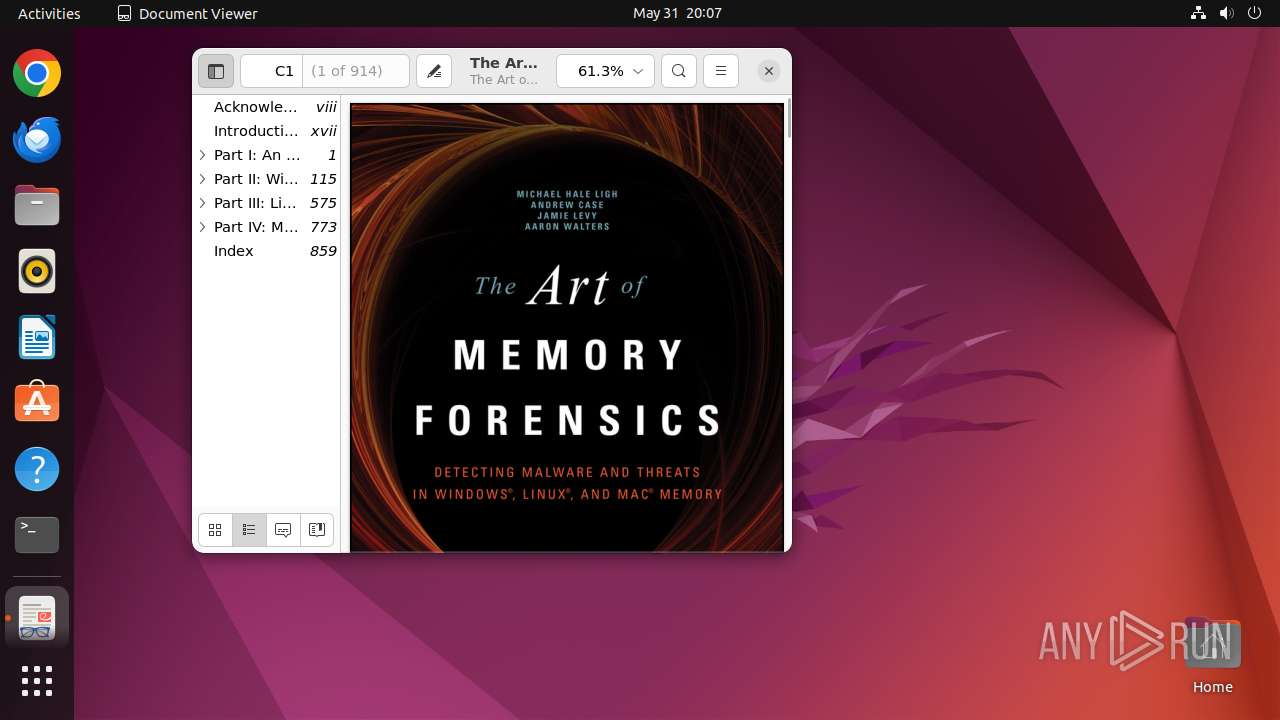Switch sidebar to bookmarks view
1280x720 pixels.
(317, 530)
